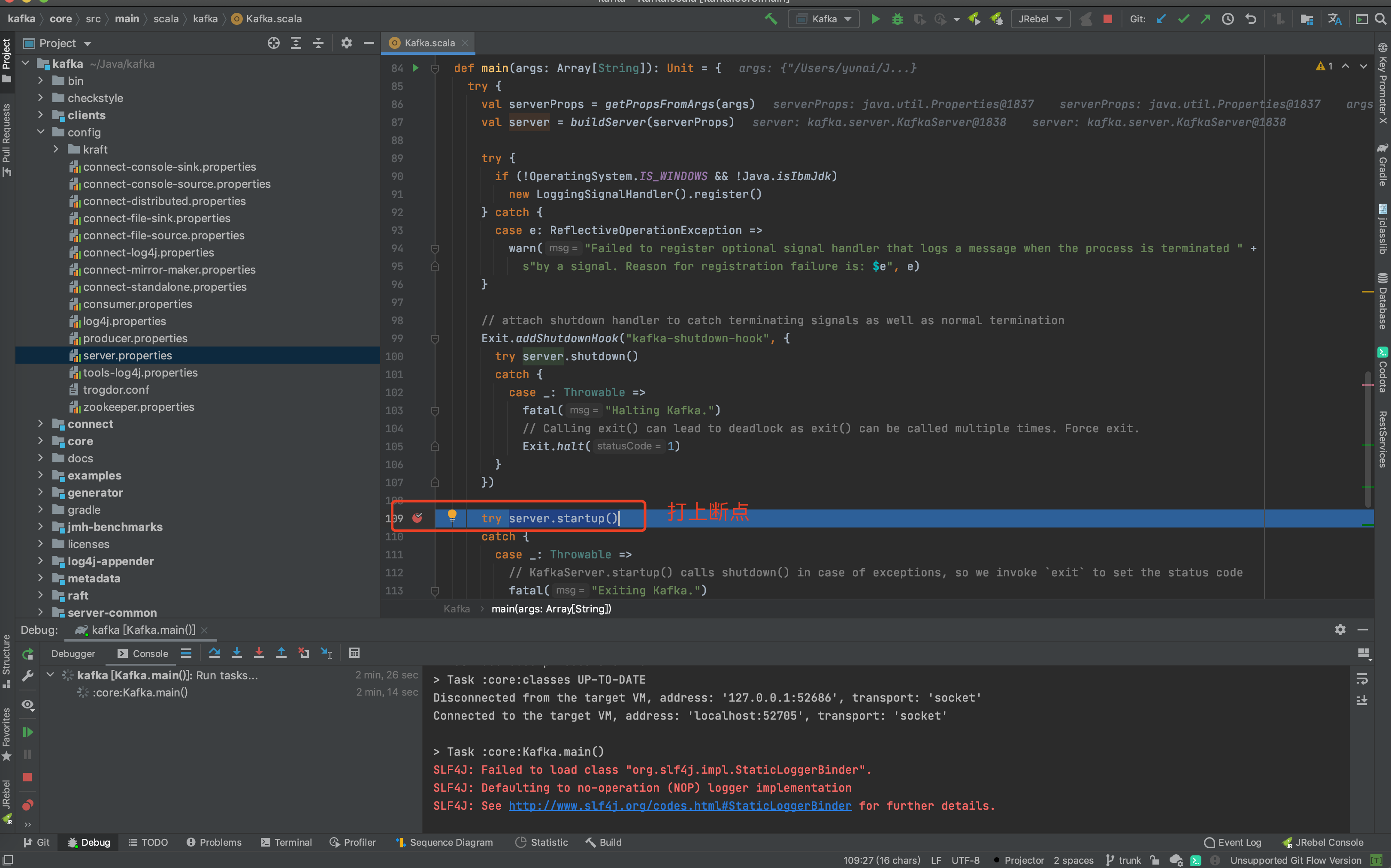The image size is (1391, 868).
Task: Click the Resume Program icon in the debug panel
Action: (27, 732)
